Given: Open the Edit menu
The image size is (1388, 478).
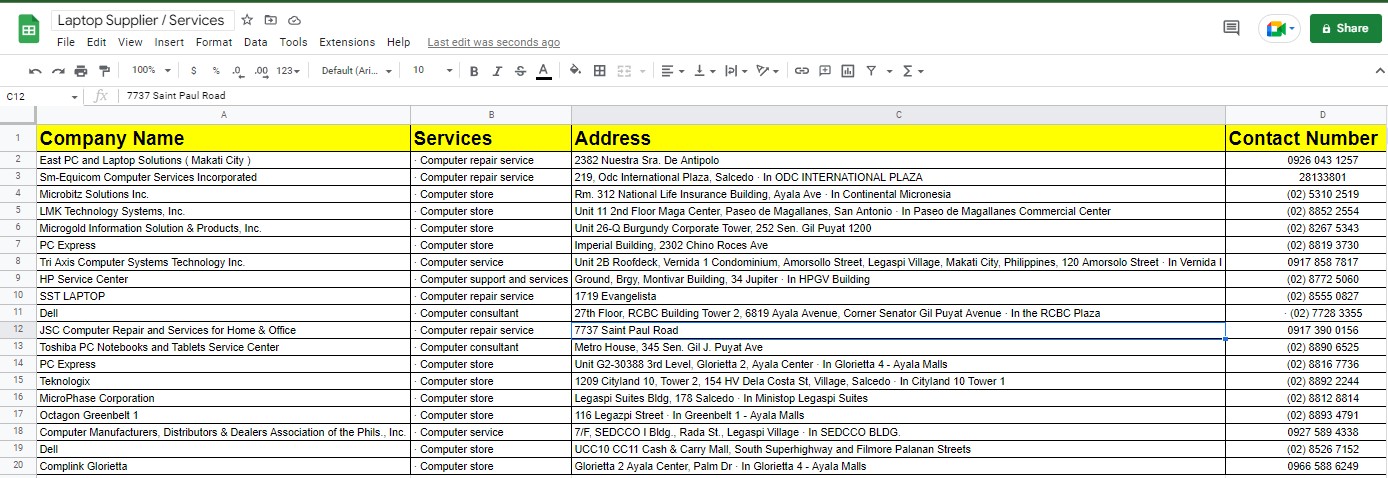Looking at the screenshot, I should click(x=96, y=42).
